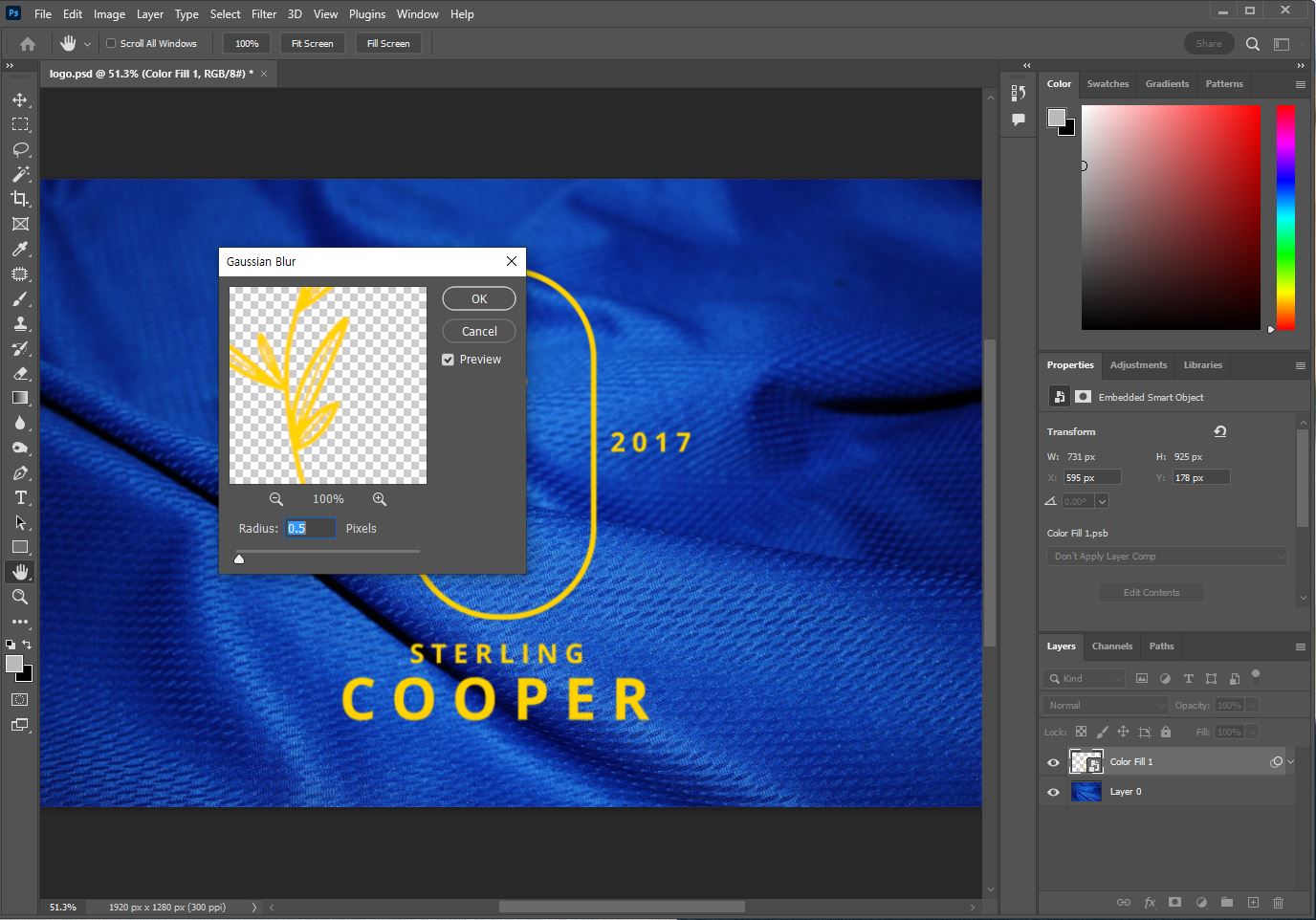
Task: Open the Hand tool preset dropdown arrow
Action: (x=87, y=44)
